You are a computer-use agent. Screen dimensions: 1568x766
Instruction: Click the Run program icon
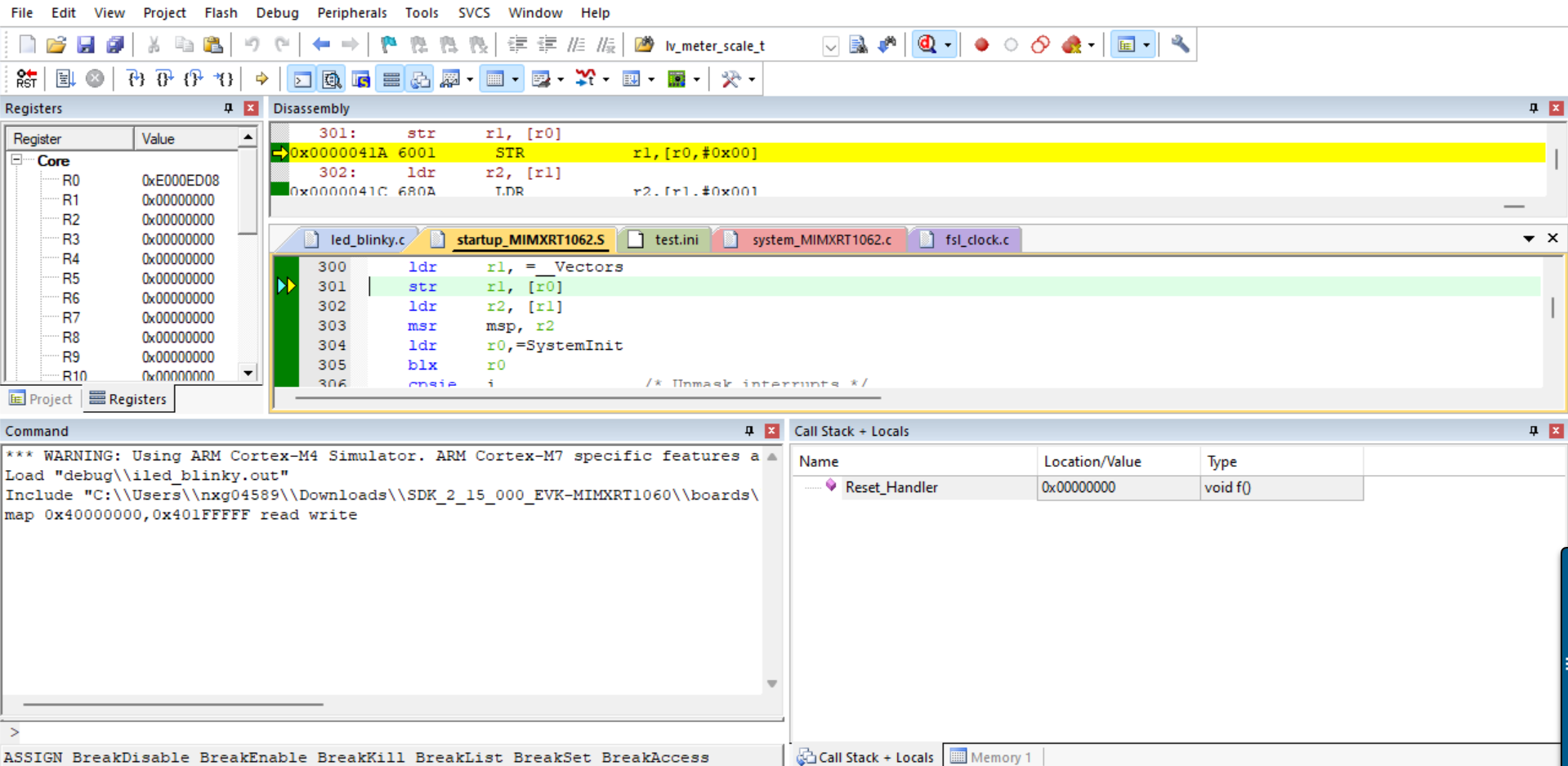pos(65,78)
